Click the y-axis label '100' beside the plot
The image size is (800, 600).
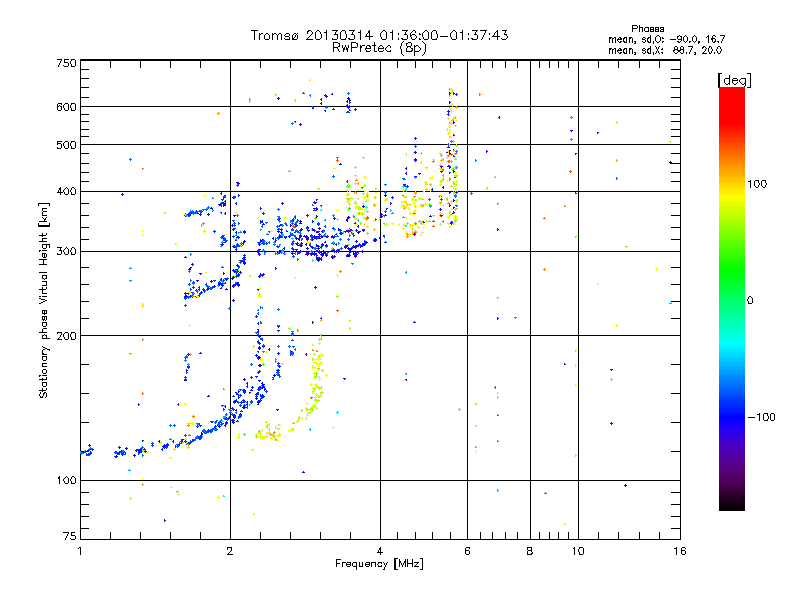(66, 481)
